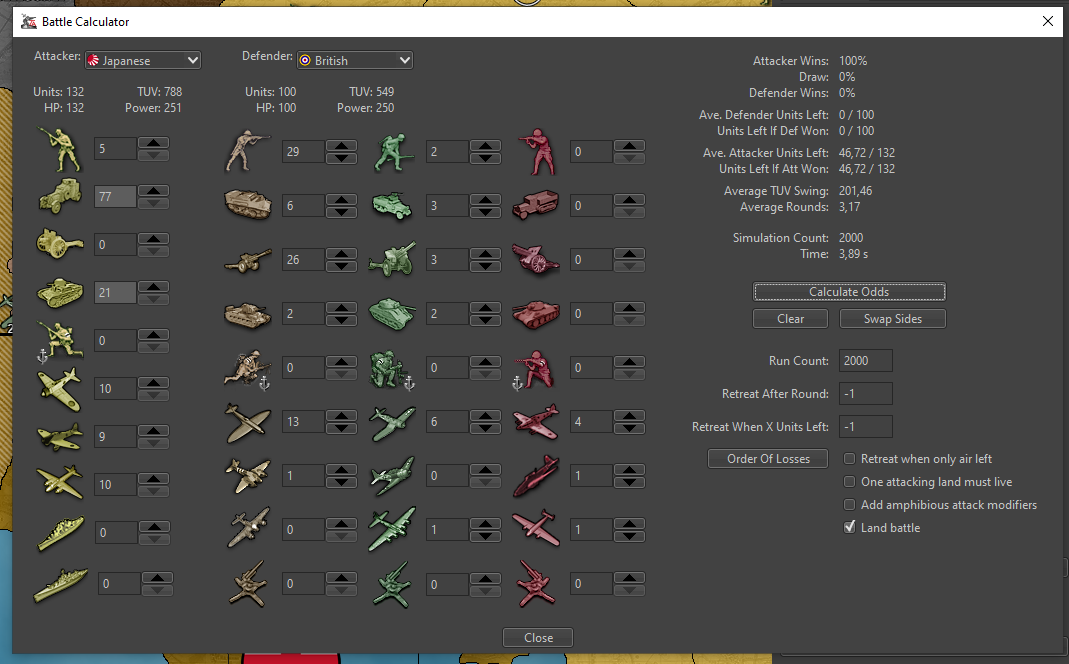
Task: Click the tan British fighter icon
Action: (248, 421)
